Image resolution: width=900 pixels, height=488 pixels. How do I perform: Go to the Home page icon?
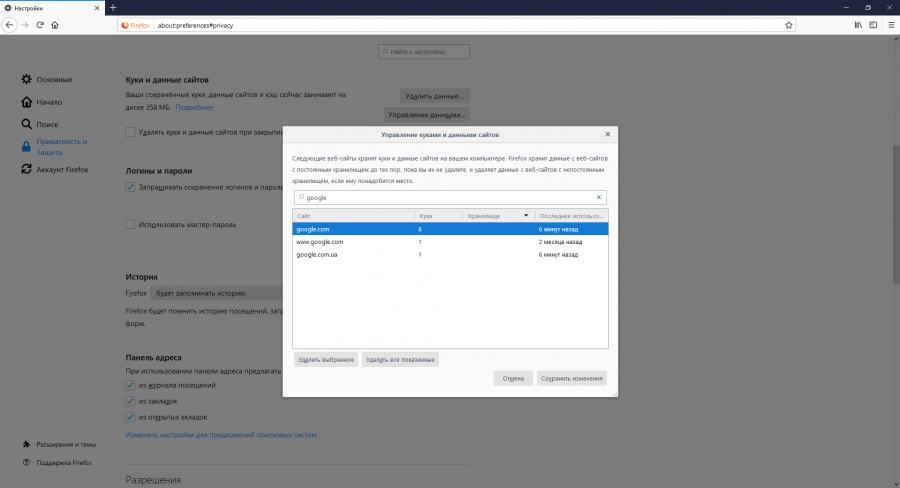click(55, 25)
